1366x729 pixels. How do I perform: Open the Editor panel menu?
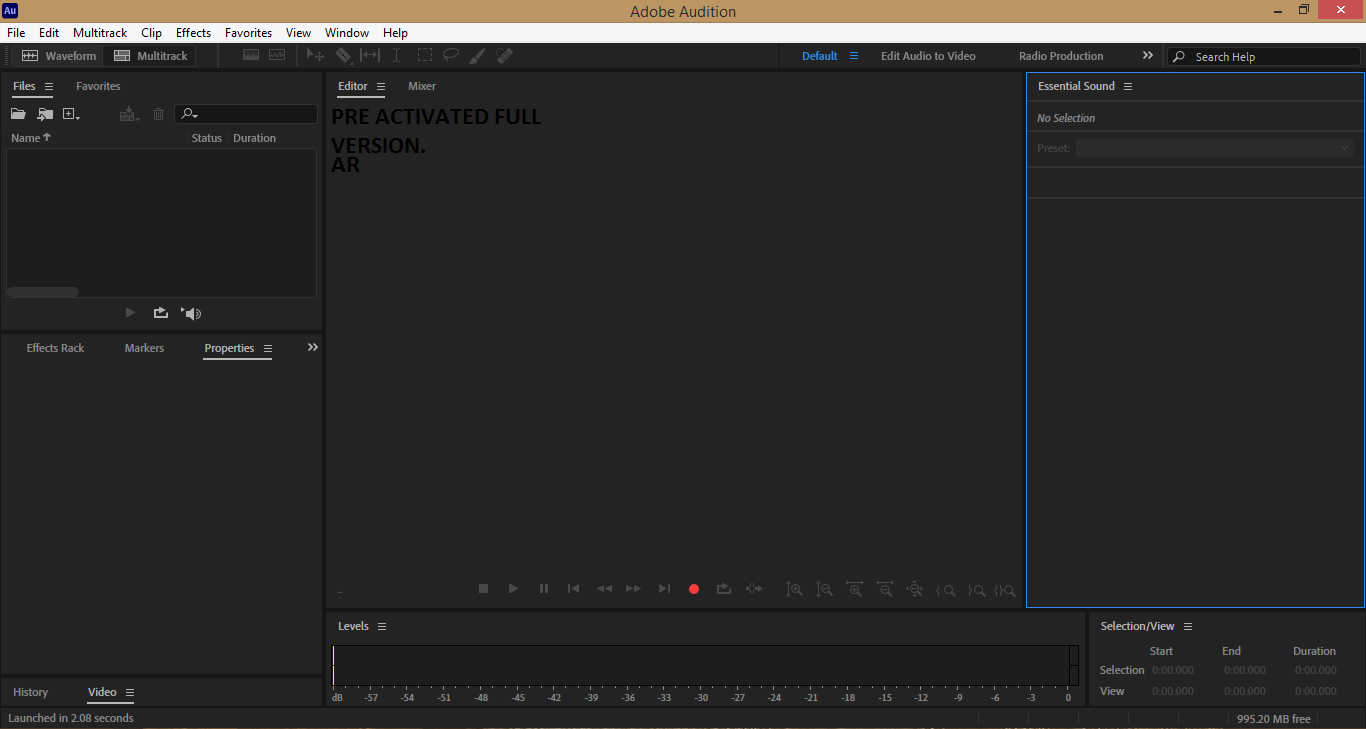(x=380, y=87)
